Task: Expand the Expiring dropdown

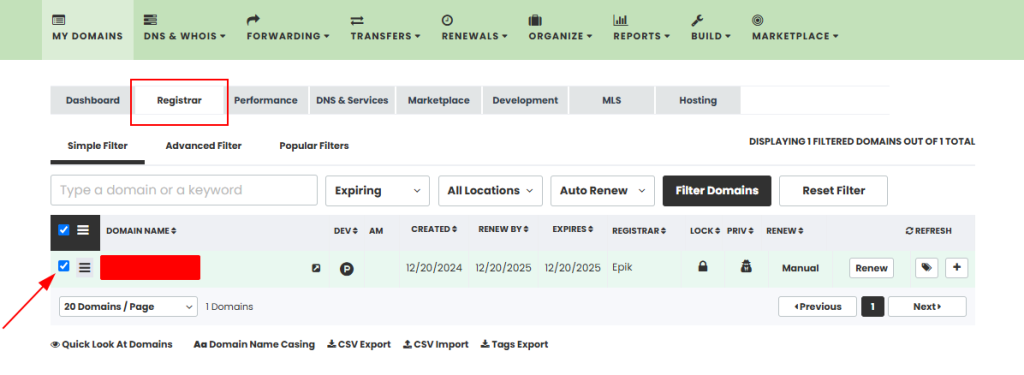Action: [377, 191]
